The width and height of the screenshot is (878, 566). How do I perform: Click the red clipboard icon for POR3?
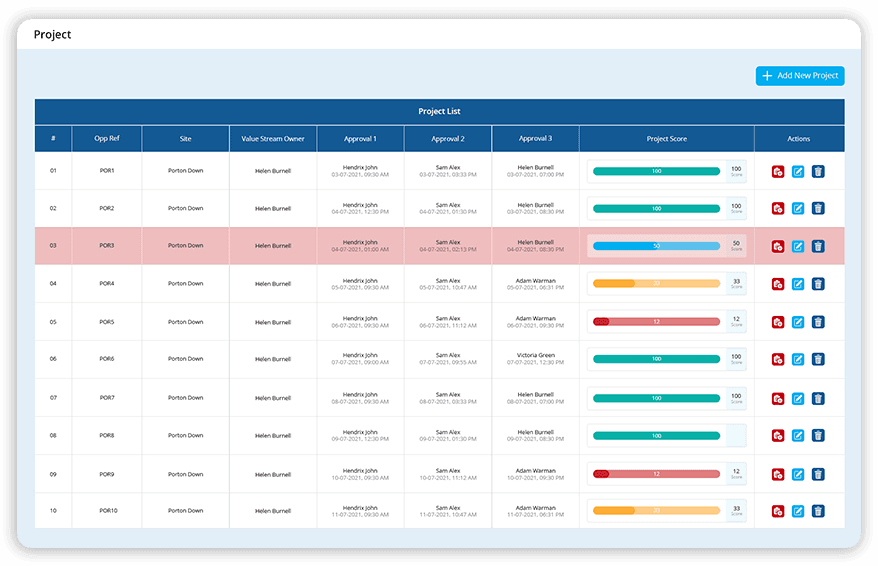point(778,246)
